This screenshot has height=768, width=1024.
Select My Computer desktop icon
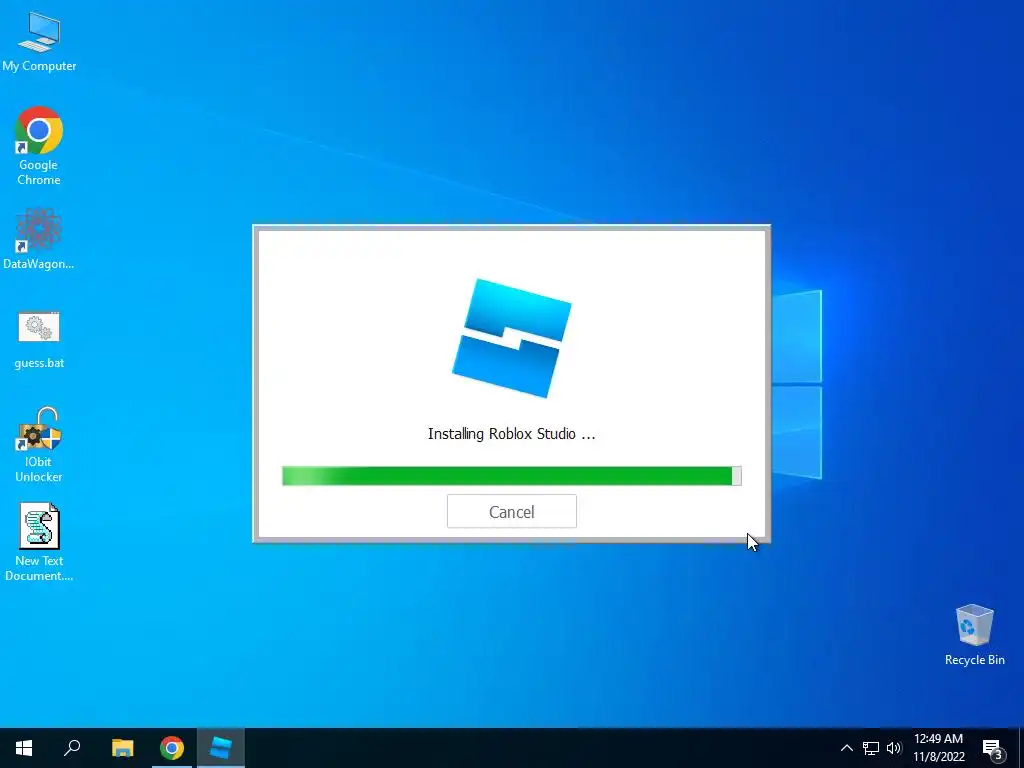39,41
